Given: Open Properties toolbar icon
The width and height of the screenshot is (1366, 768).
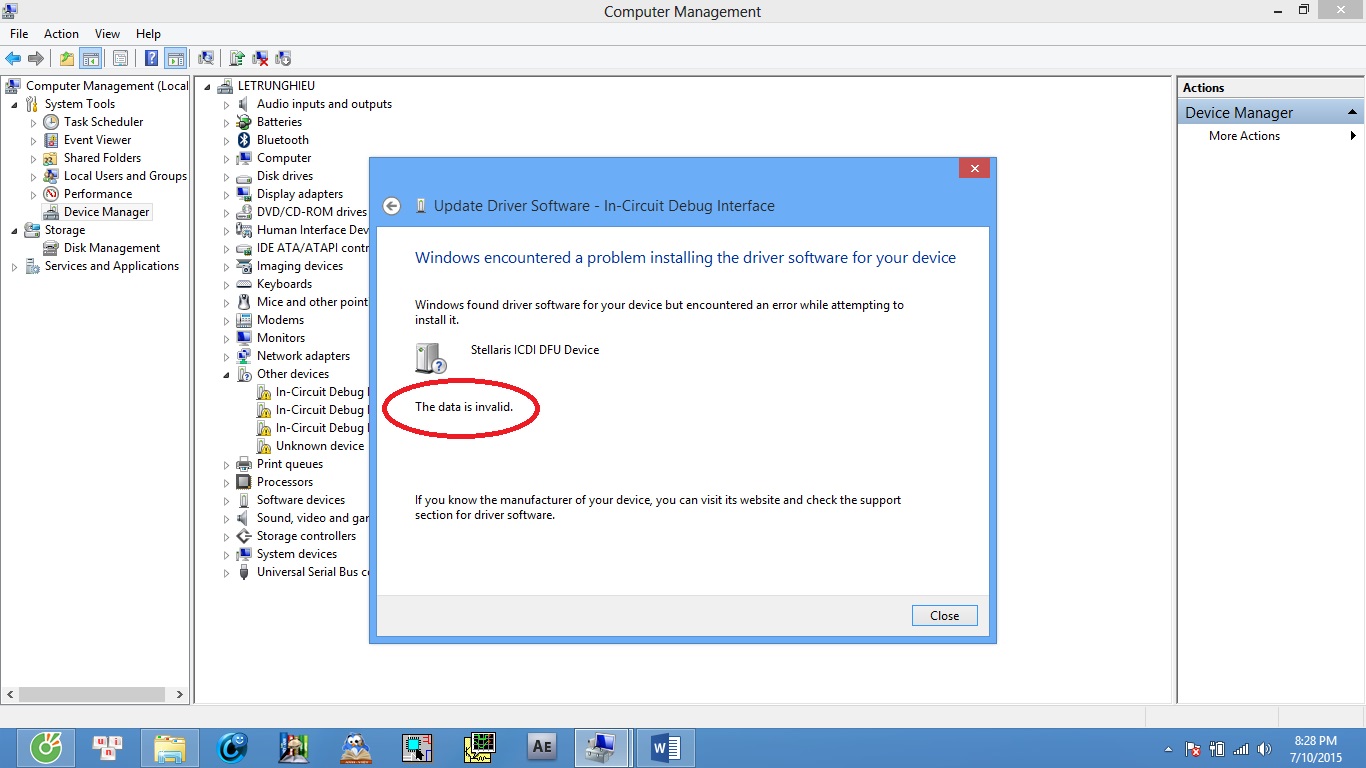Looking at the screenshot, I should click(120, 58).
